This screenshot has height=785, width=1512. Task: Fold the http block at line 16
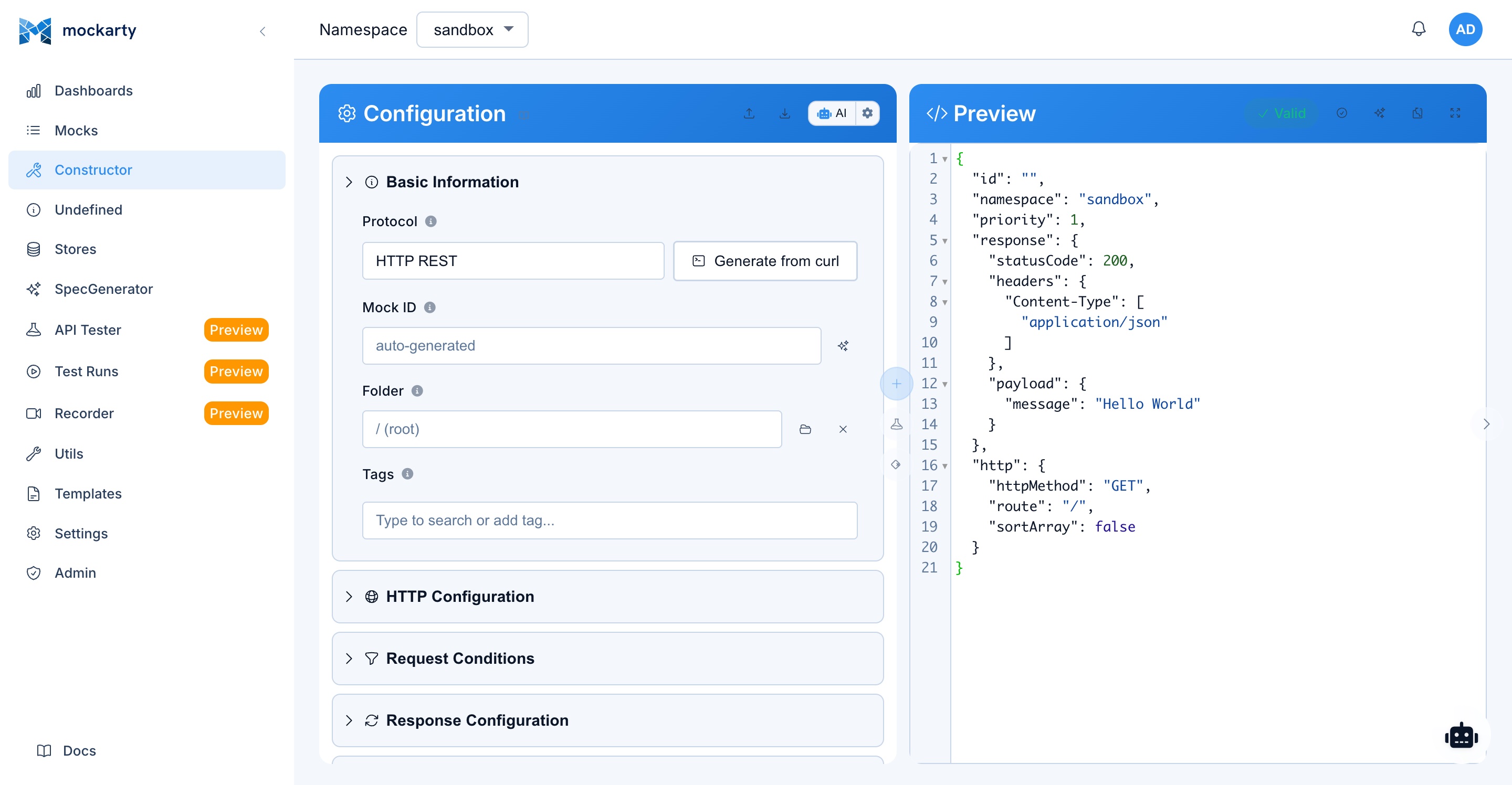945,466
